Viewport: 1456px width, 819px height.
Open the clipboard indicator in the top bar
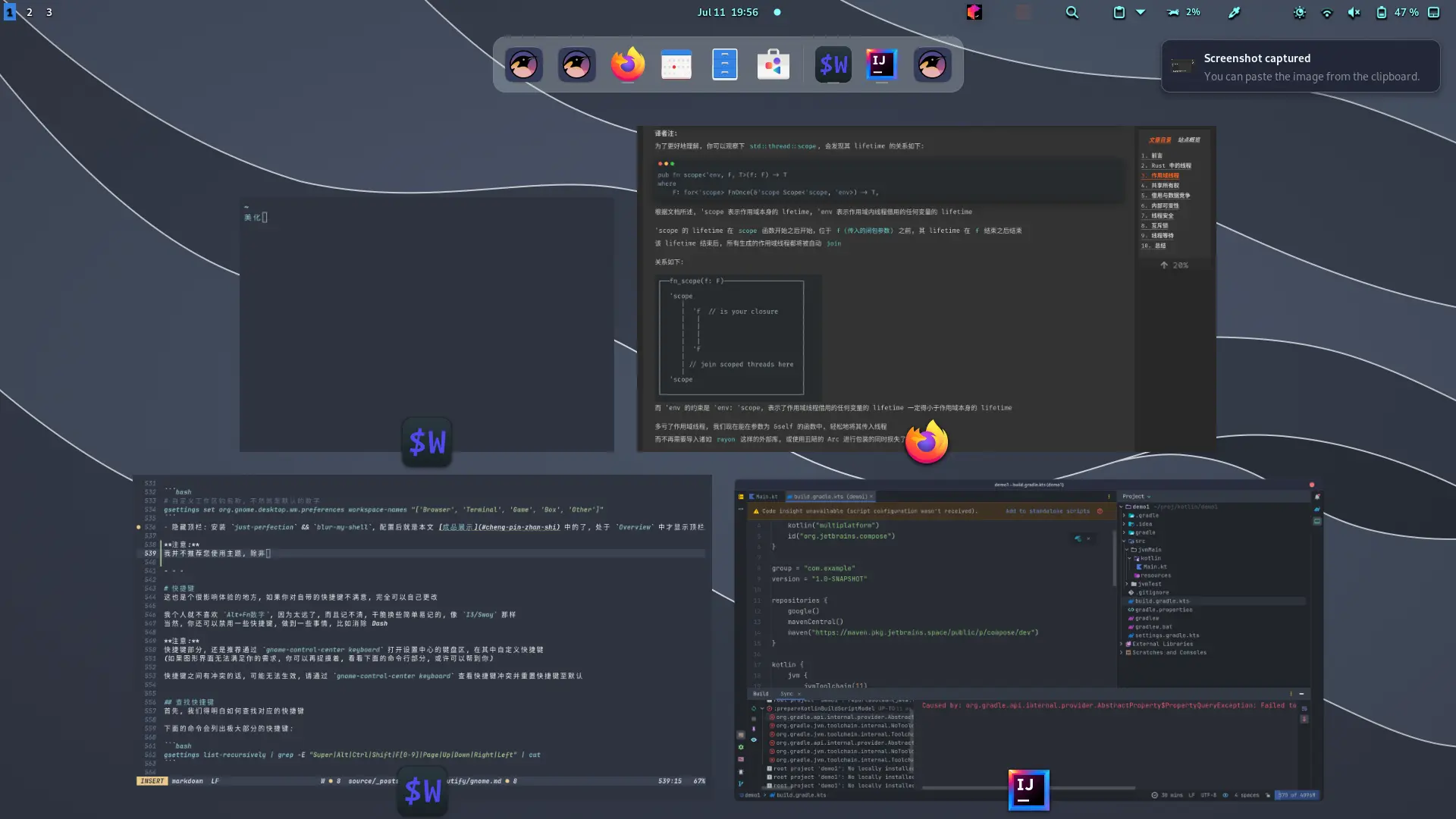[x=1119, y=12]
